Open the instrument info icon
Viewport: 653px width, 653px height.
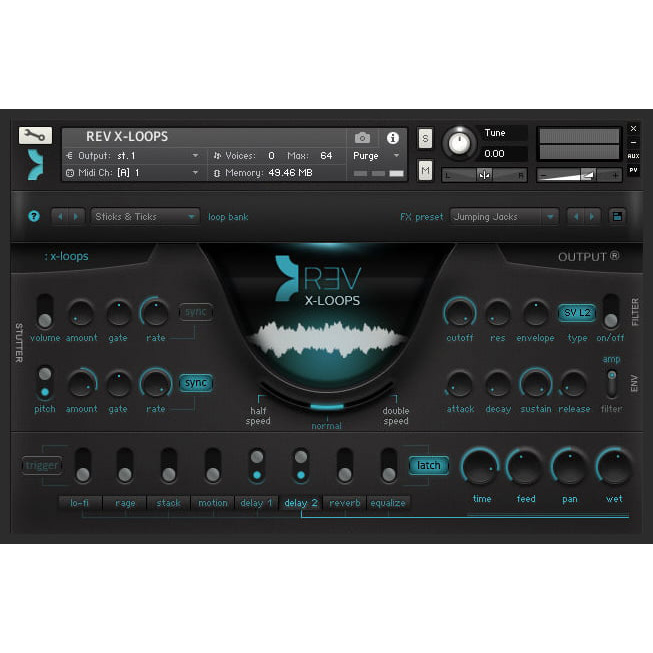pyautogui.click(x=393, y=138)
